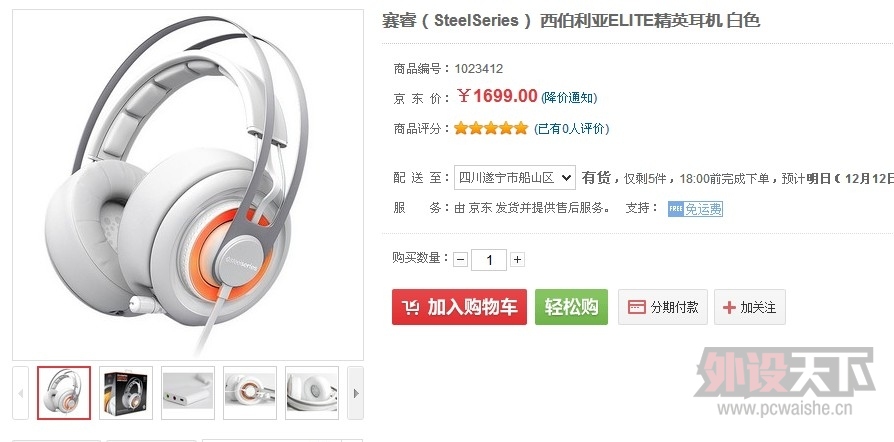894x442 pixels.
Task: Select the fourth headset side-view thumbnail
Action: click(x=250, y=393)
